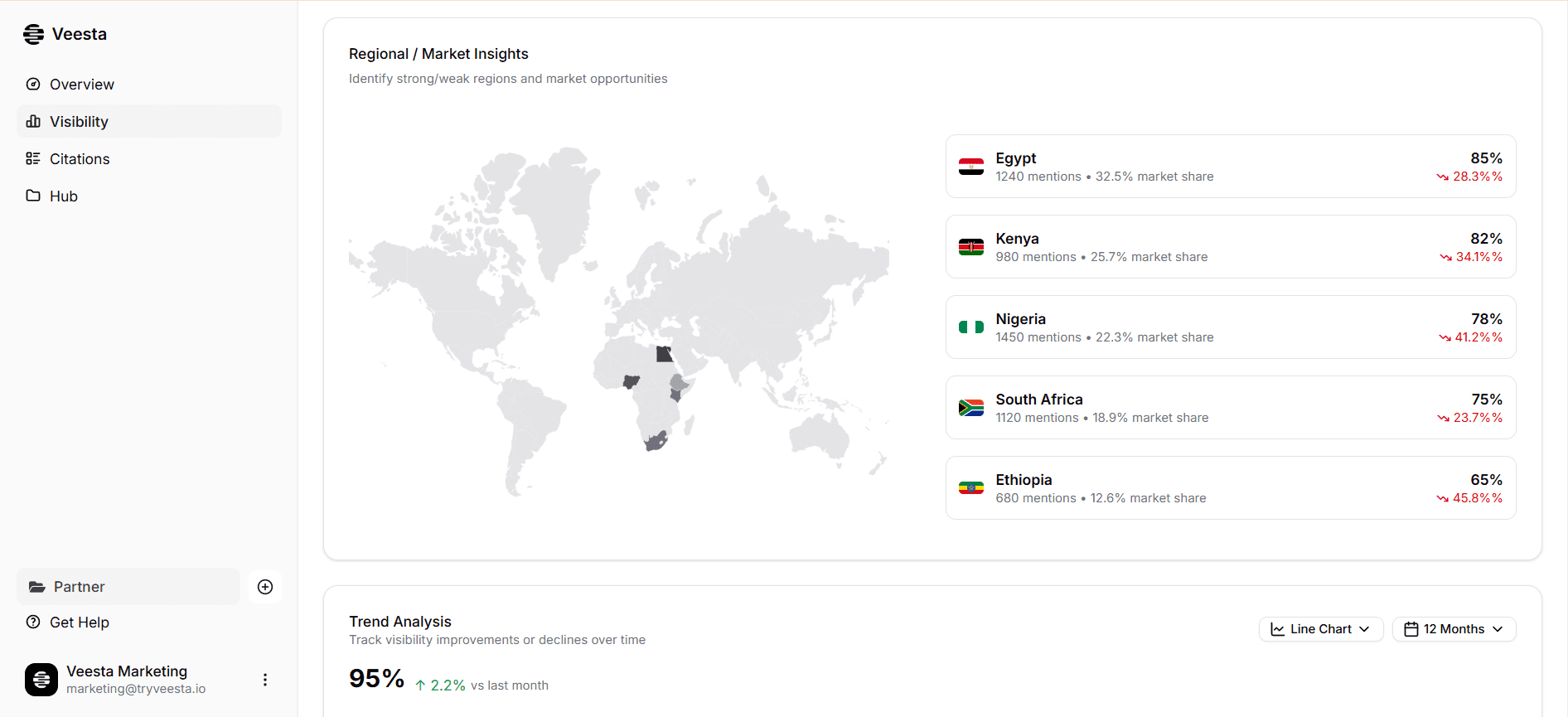
Task: Open Get Help link
Action: pyautogui.click(x=79, y=623)
